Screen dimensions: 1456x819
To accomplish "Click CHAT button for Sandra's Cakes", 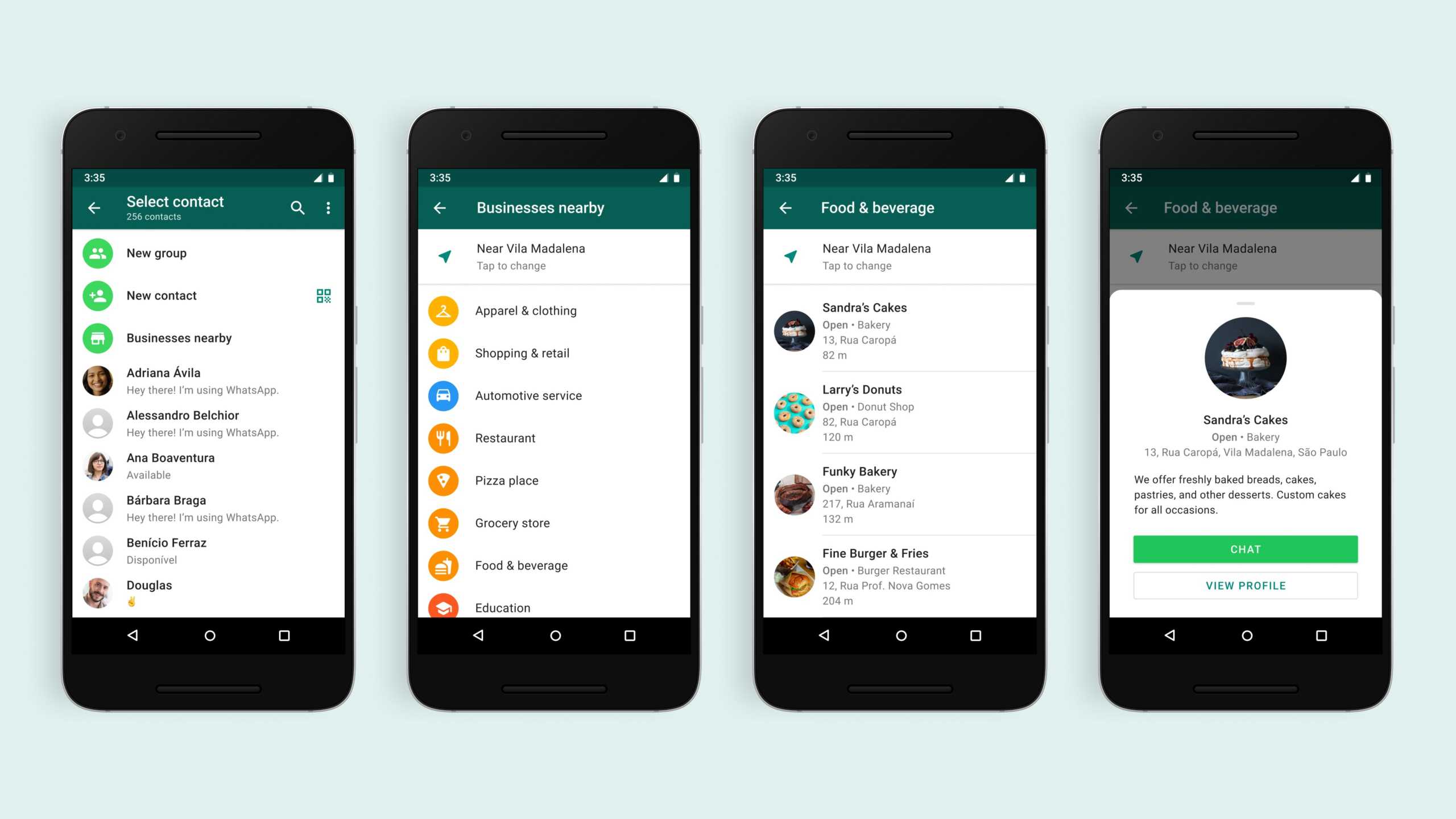I will click(1244, 548).
